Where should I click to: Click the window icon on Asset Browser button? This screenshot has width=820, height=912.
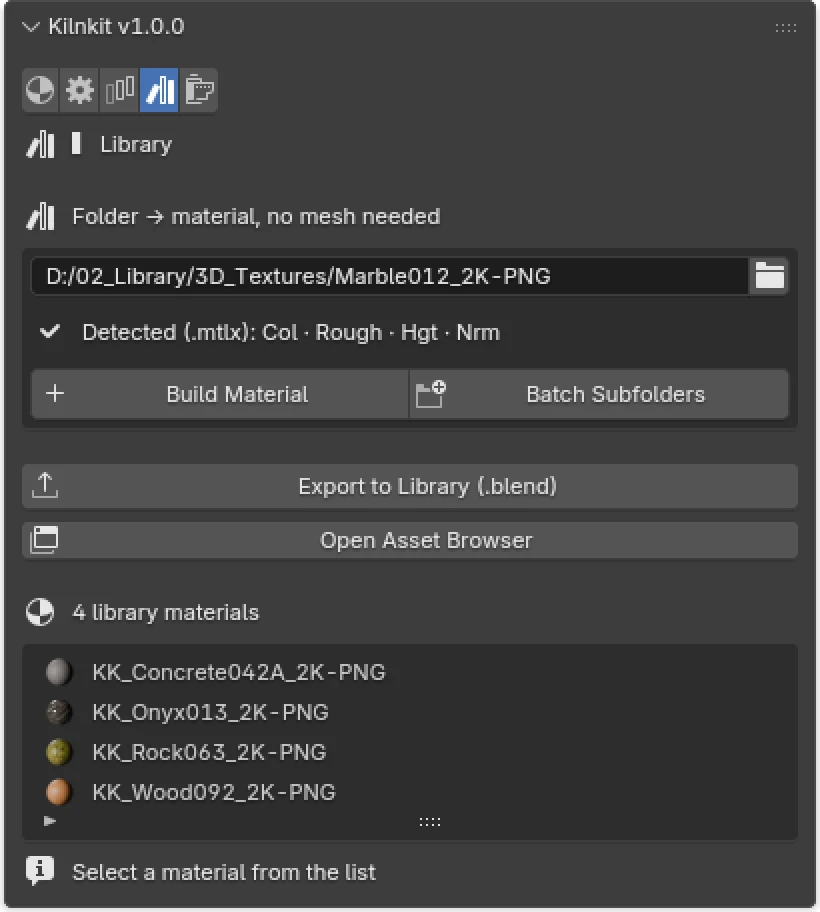pyautogui.click(x=44, y=540)
